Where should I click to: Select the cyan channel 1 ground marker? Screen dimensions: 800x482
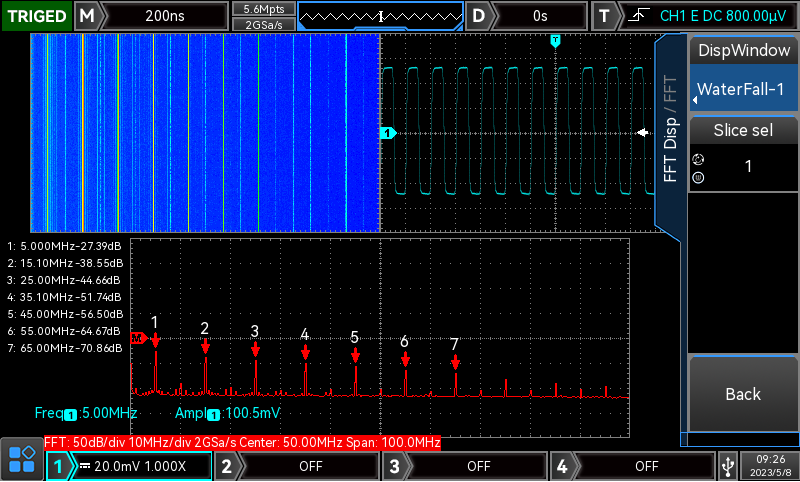(388, 133)
